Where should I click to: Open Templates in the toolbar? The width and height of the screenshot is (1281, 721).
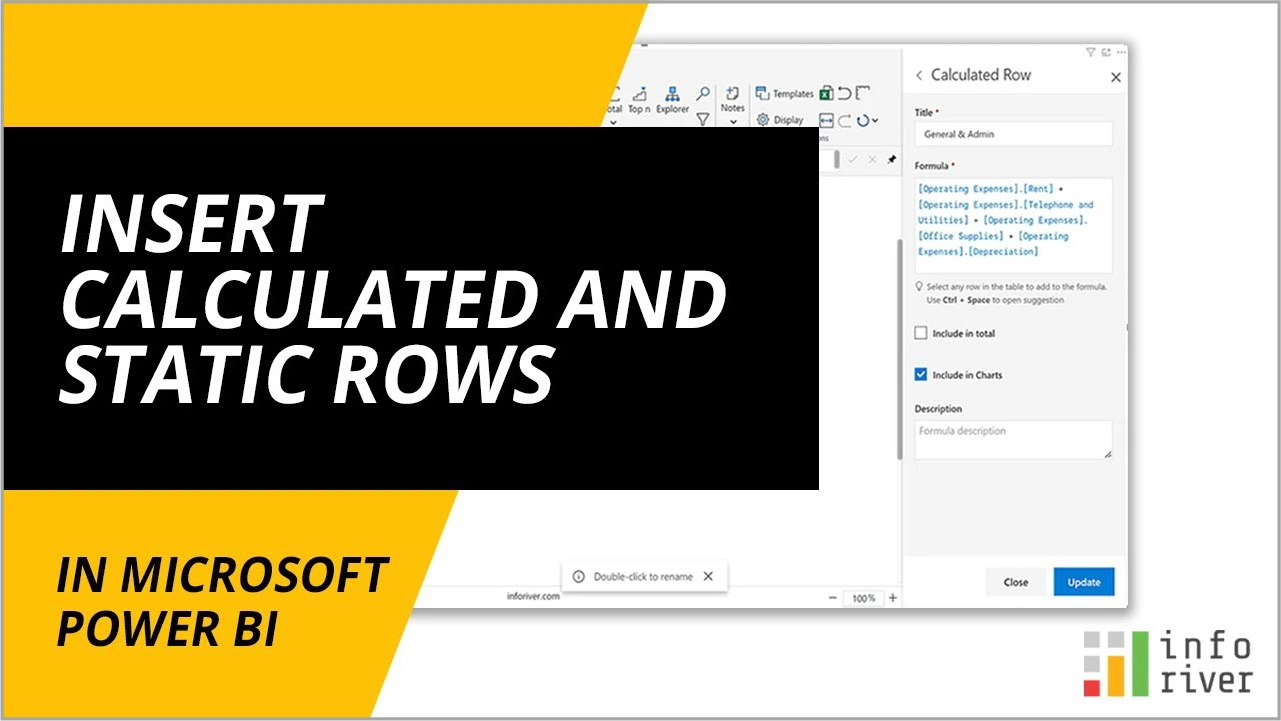[x=784, y=94]
